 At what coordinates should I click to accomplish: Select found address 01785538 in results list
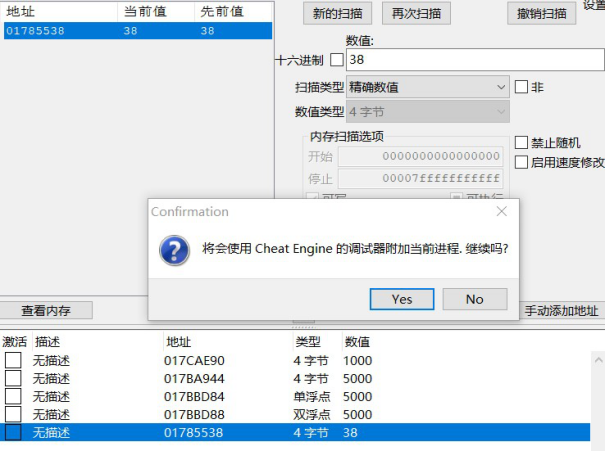click(x=138, y=31)
